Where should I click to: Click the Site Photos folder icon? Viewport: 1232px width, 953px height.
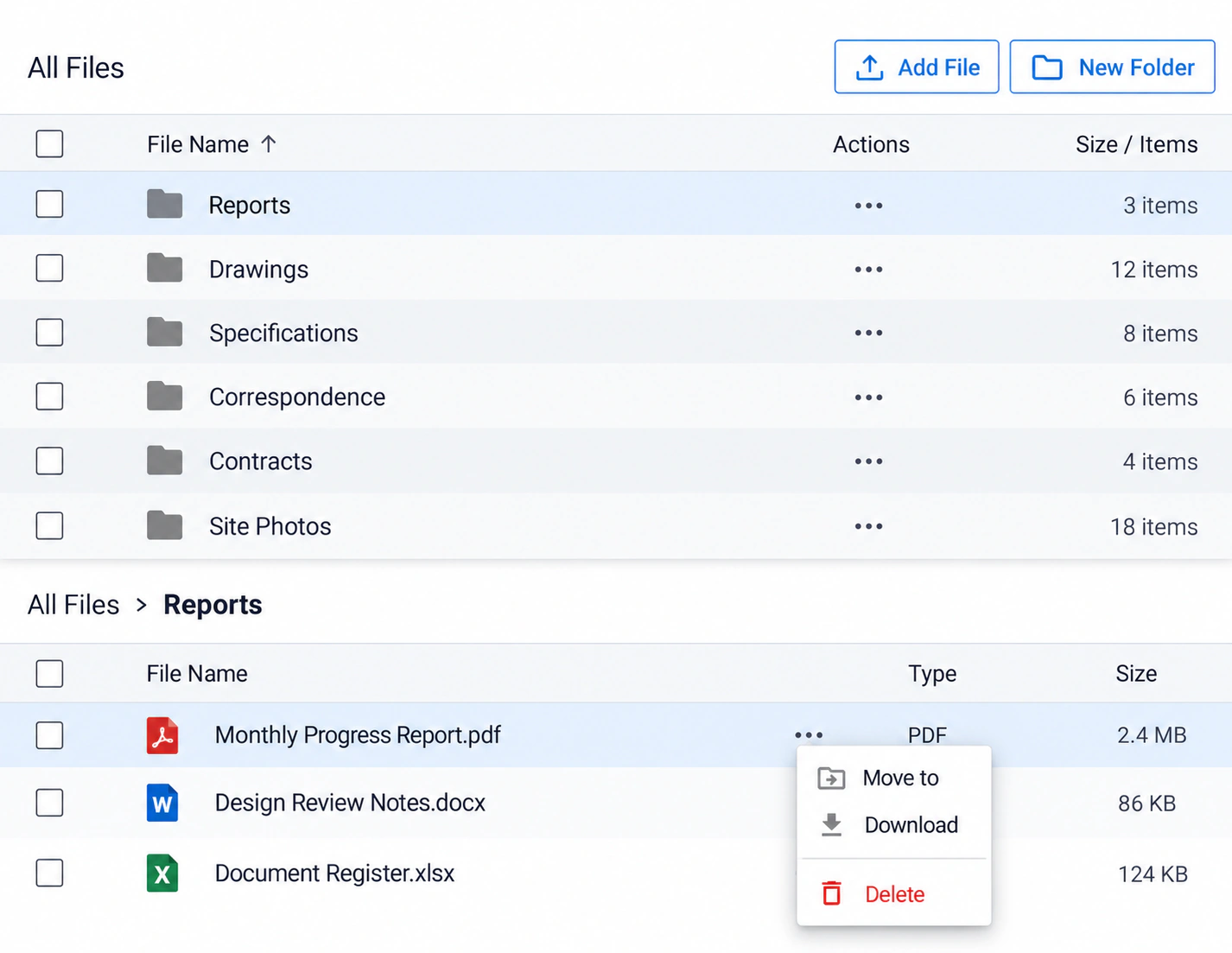(164, 525)
